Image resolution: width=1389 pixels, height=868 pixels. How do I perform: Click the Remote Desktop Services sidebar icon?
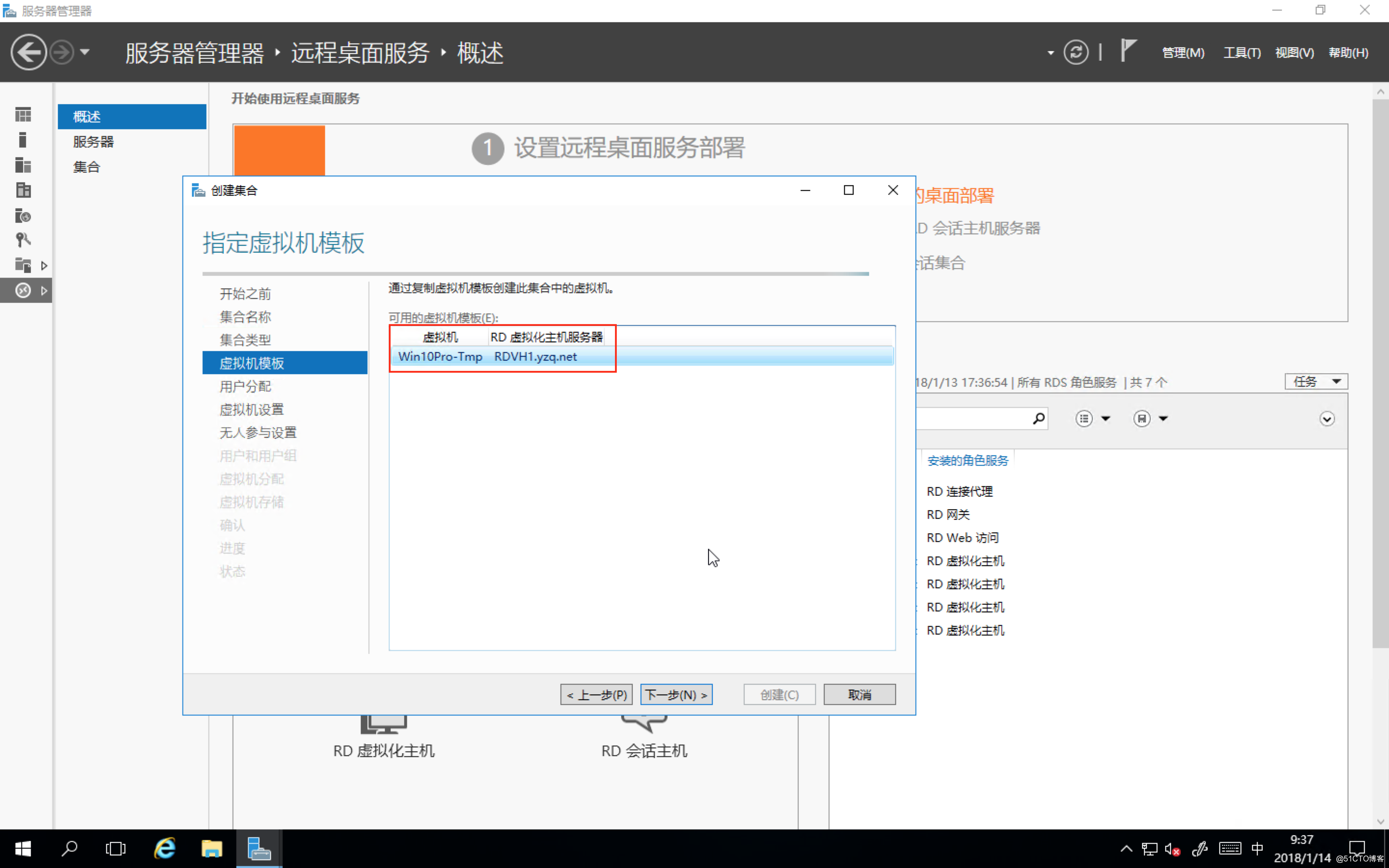[x=23, y=290]
